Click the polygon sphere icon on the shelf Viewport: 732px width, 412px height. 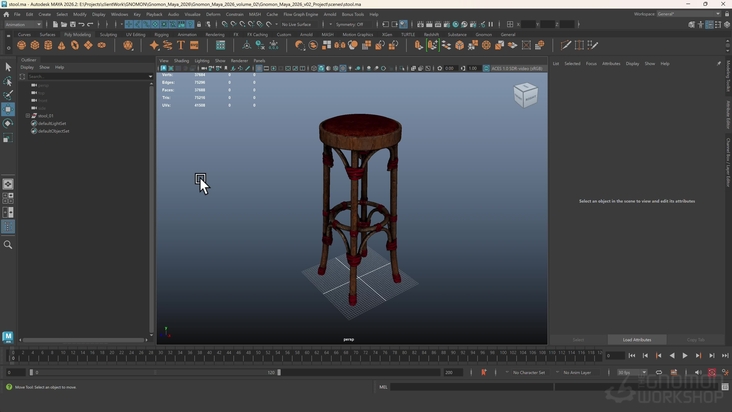click(x=22, y=45)
